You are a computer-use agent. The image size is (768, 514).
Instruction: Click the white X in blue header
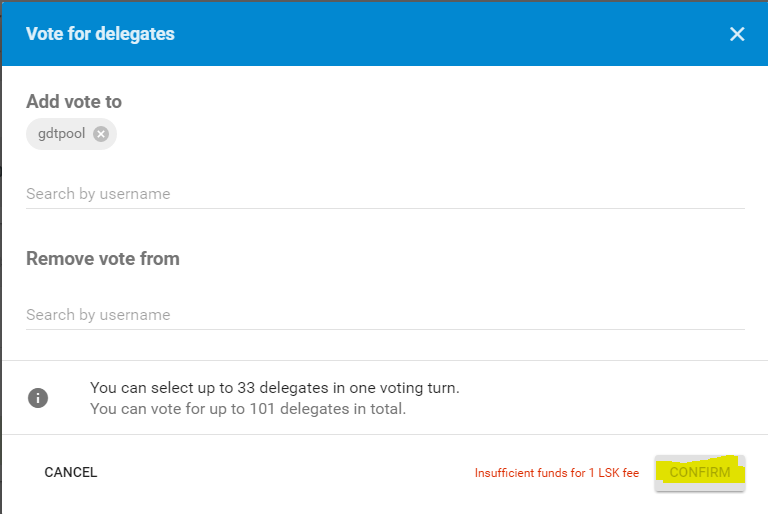(737, 34)
